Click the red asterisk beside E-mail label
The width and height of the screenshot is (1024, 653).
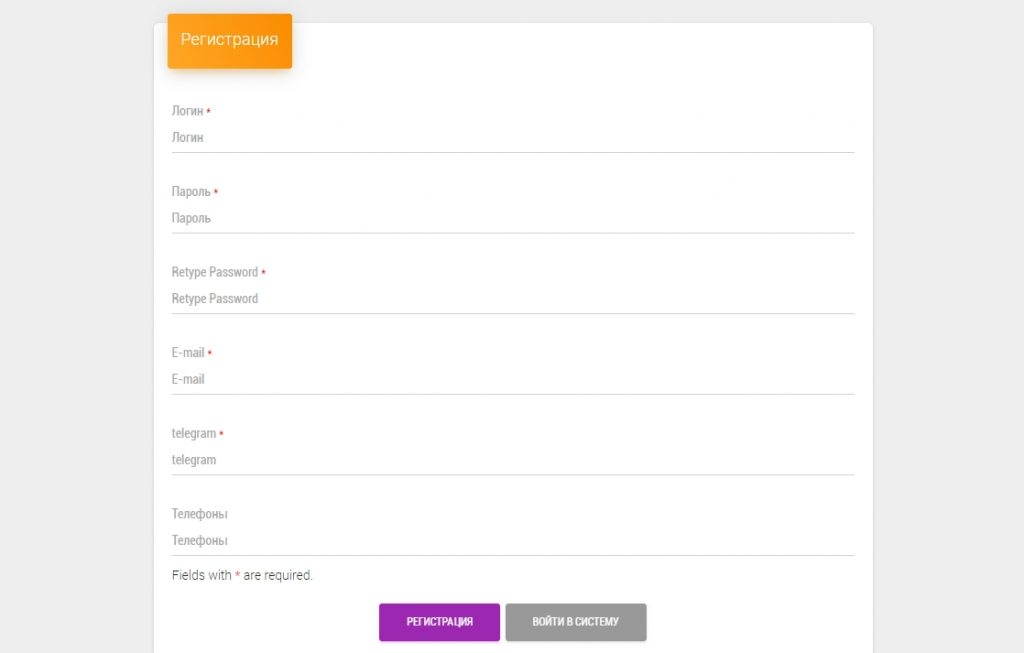click(x=210, y=353)
